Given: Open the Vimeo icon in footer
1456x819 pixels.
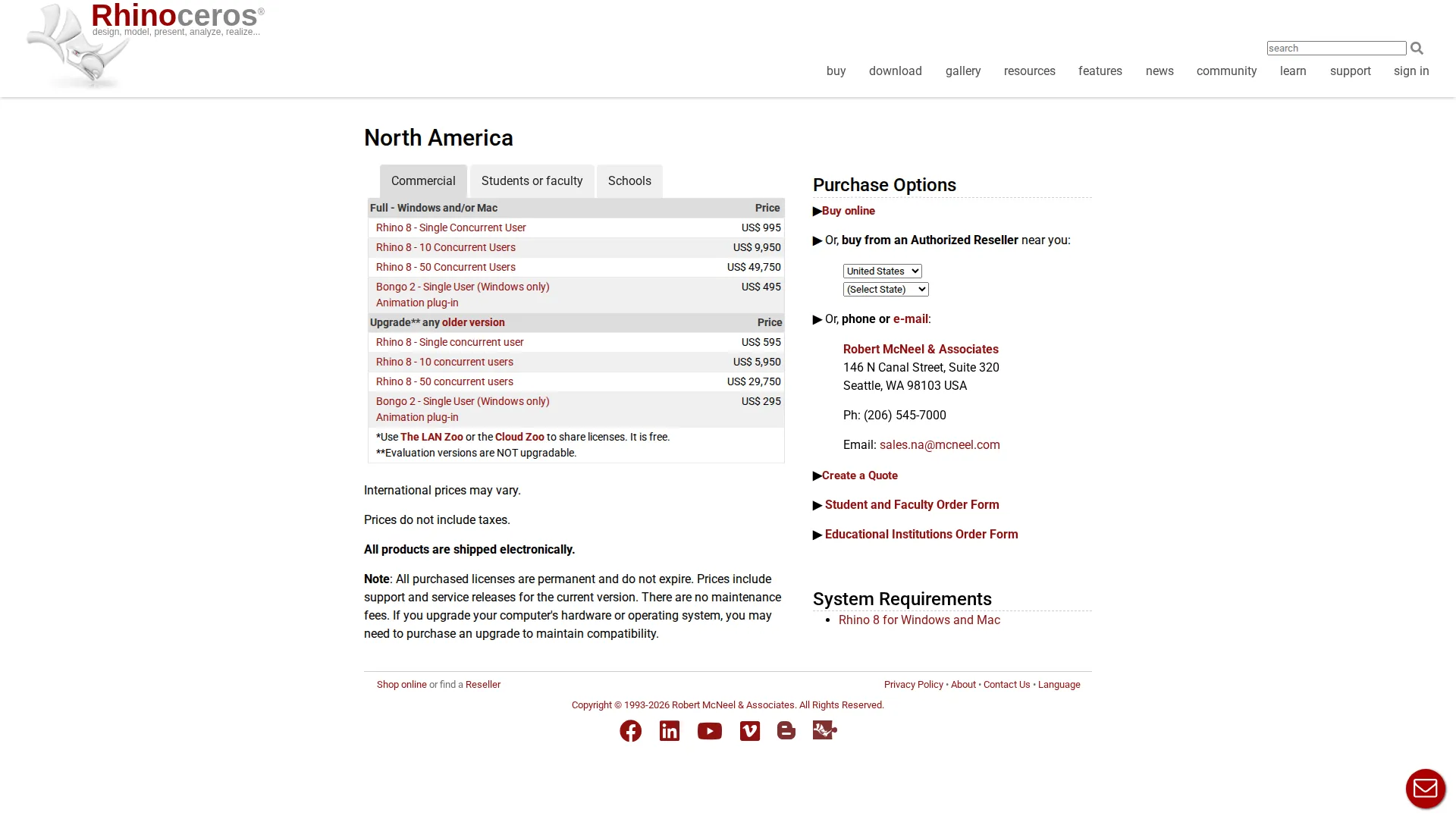Looking at the screenshot, I should pyautogui.click(x=750, y=731).
